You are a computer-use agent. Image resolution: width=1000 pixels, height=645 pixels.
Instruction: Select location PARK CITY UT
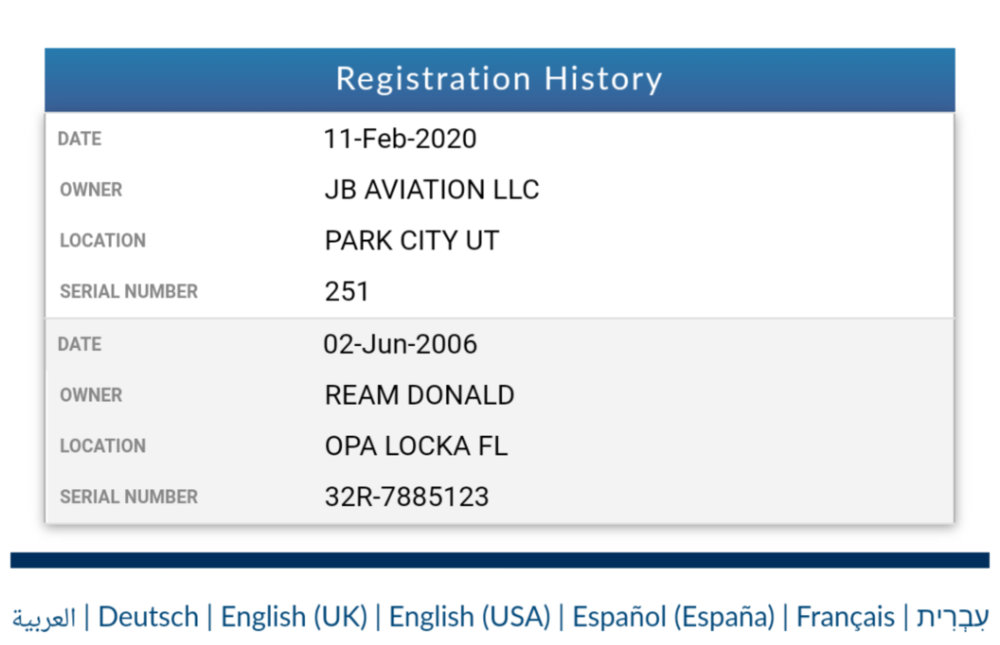click(x=412, y=240)
